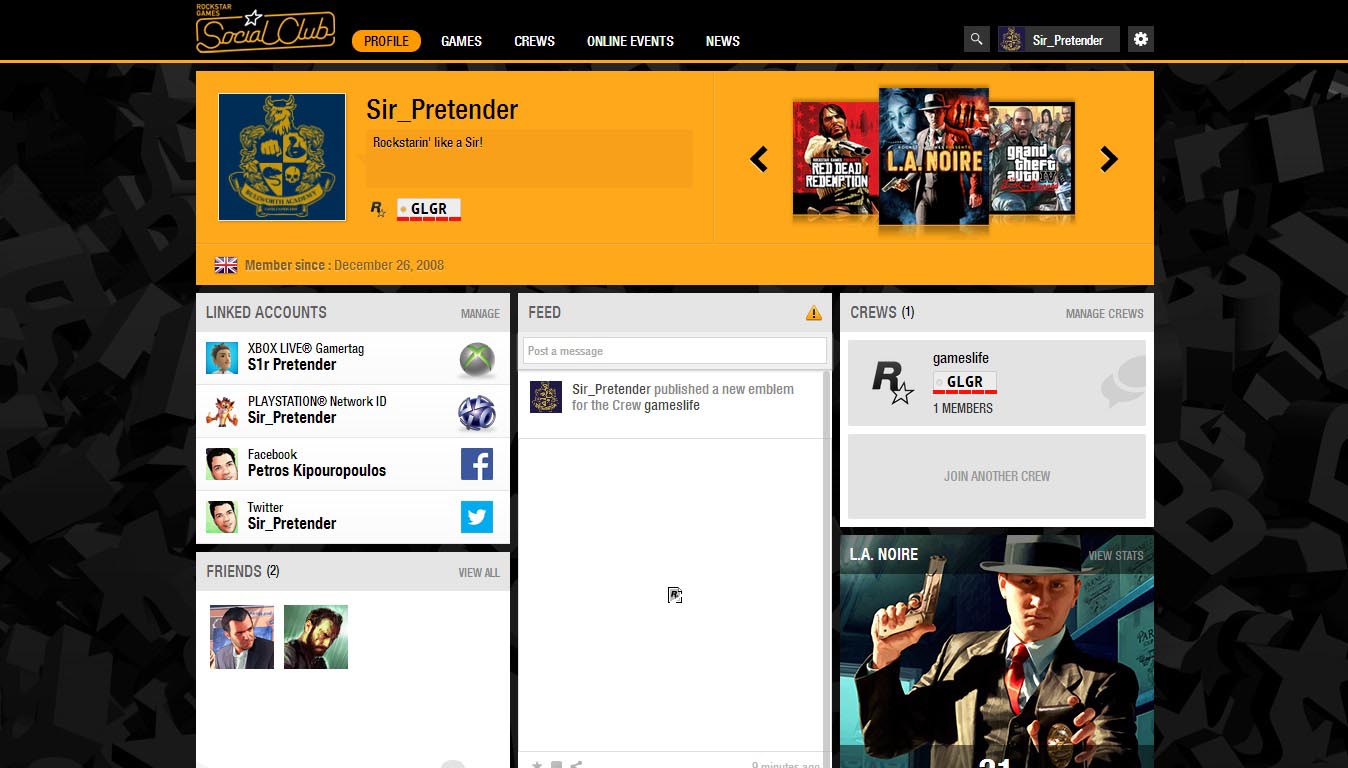
Task: Open the search magnifier icon
Action: tap(976, 40)
